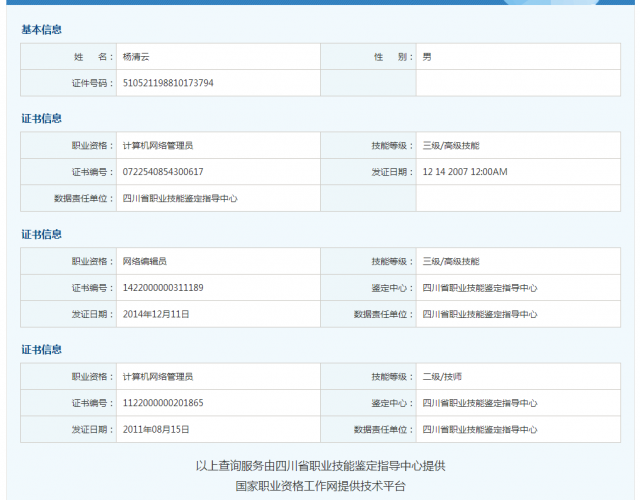
Task: Click issue date 2014年12月11日
Action: [156, 314]
